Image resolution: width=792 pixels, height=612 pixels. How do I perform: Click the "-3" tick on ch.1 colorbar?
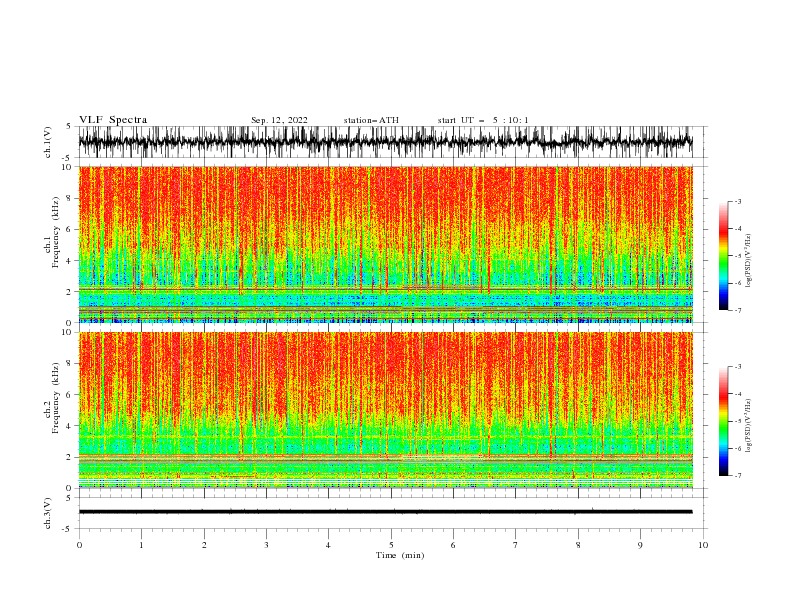point(737,201)
